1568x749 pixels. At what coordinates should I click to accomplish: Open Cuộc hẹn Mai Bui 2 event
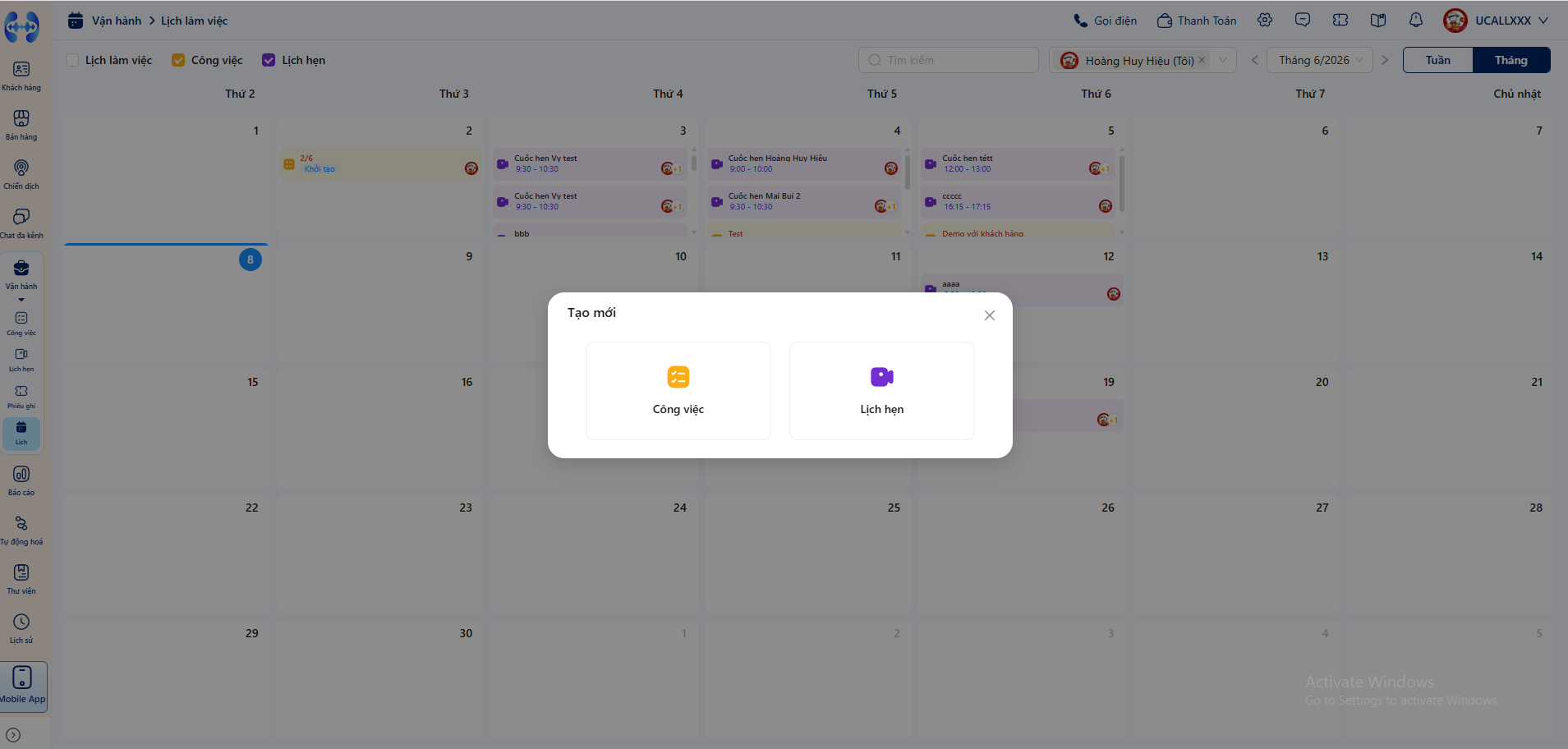click(x=804, y=202)
